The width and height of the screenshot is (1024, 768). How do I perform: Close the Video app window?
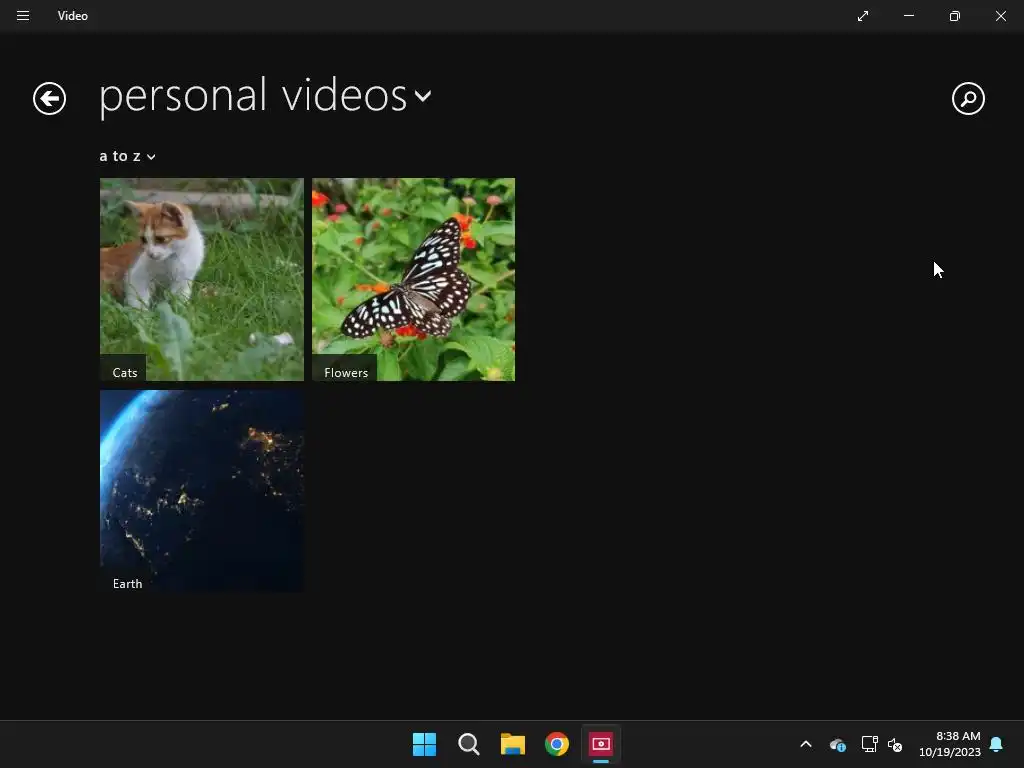coord(1000,16)
